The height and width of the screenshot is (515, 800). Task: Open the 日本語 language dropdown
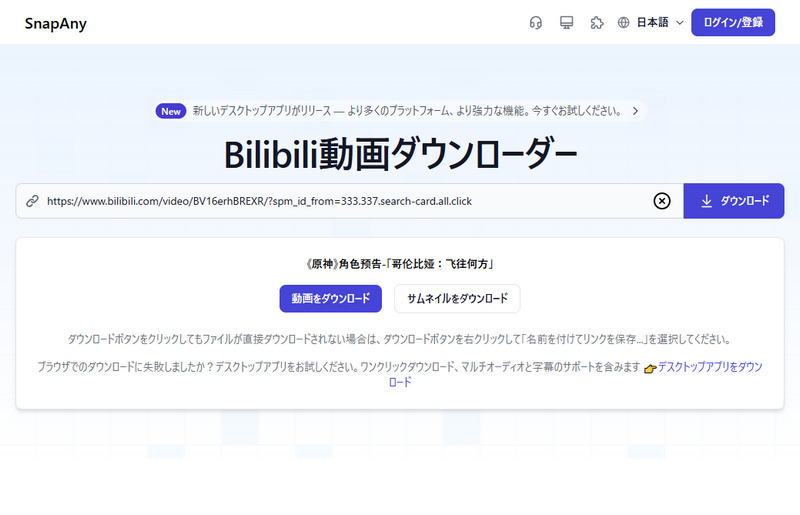652,22
